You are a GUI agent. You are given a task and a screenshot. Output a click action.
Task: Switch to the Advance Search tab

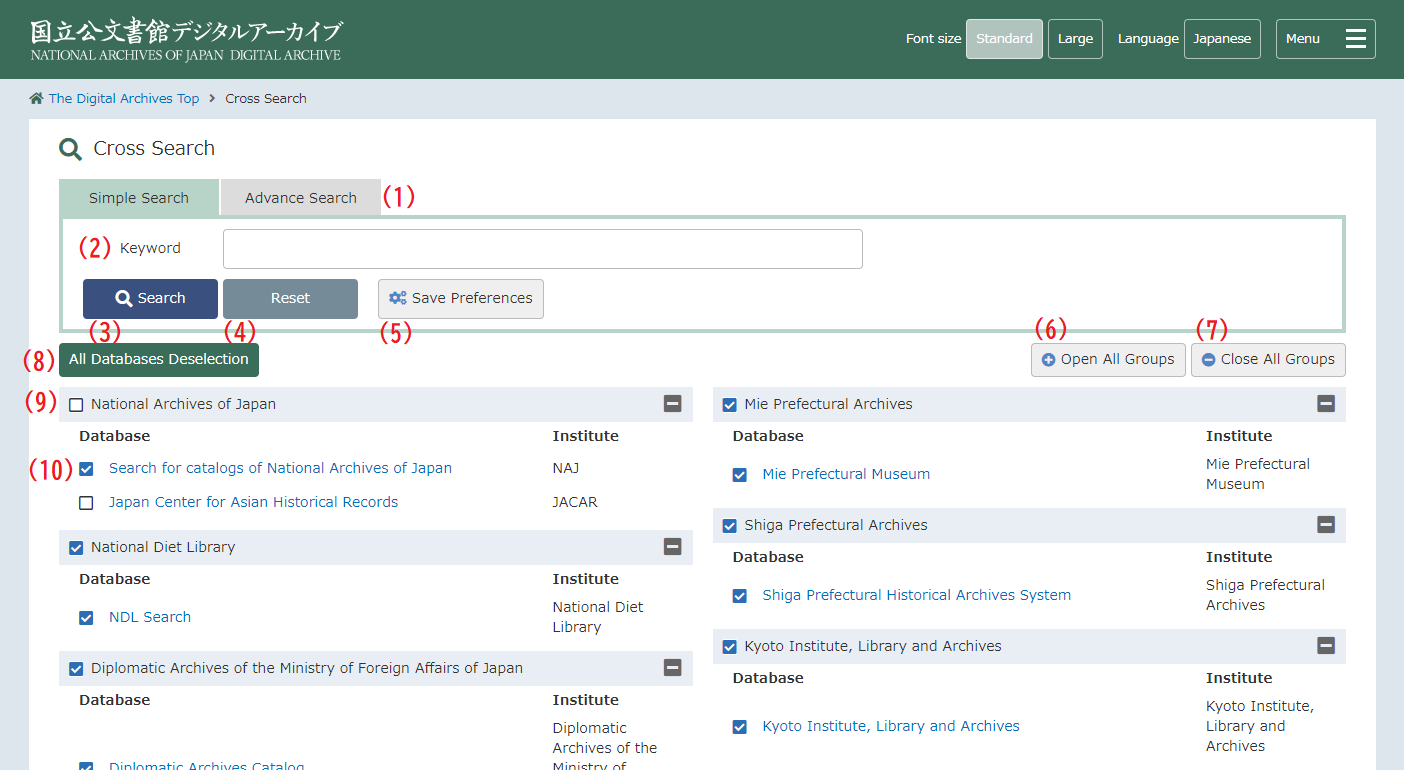(x=301, y=197)
